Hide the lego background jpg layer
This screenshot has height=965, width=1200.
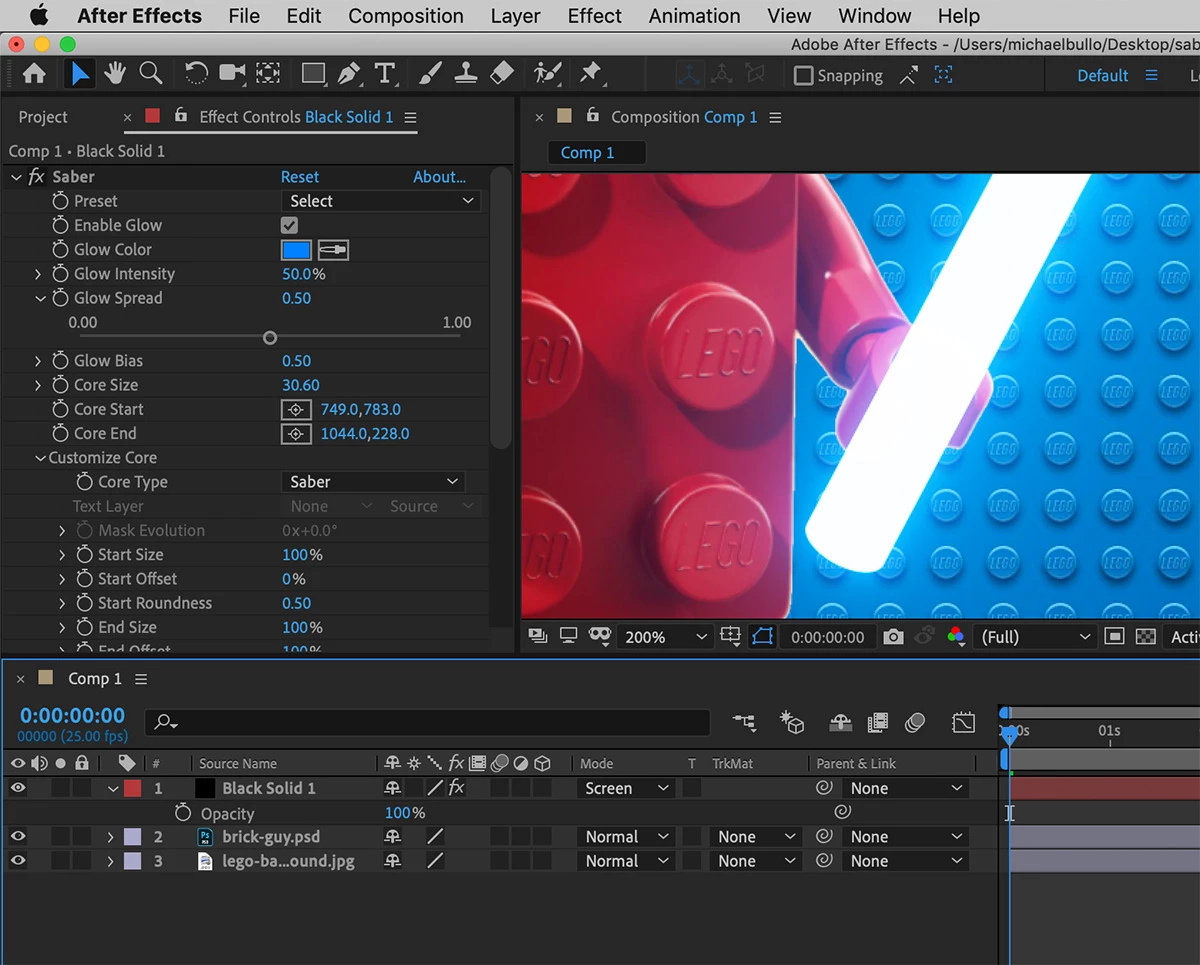(18, 860)
